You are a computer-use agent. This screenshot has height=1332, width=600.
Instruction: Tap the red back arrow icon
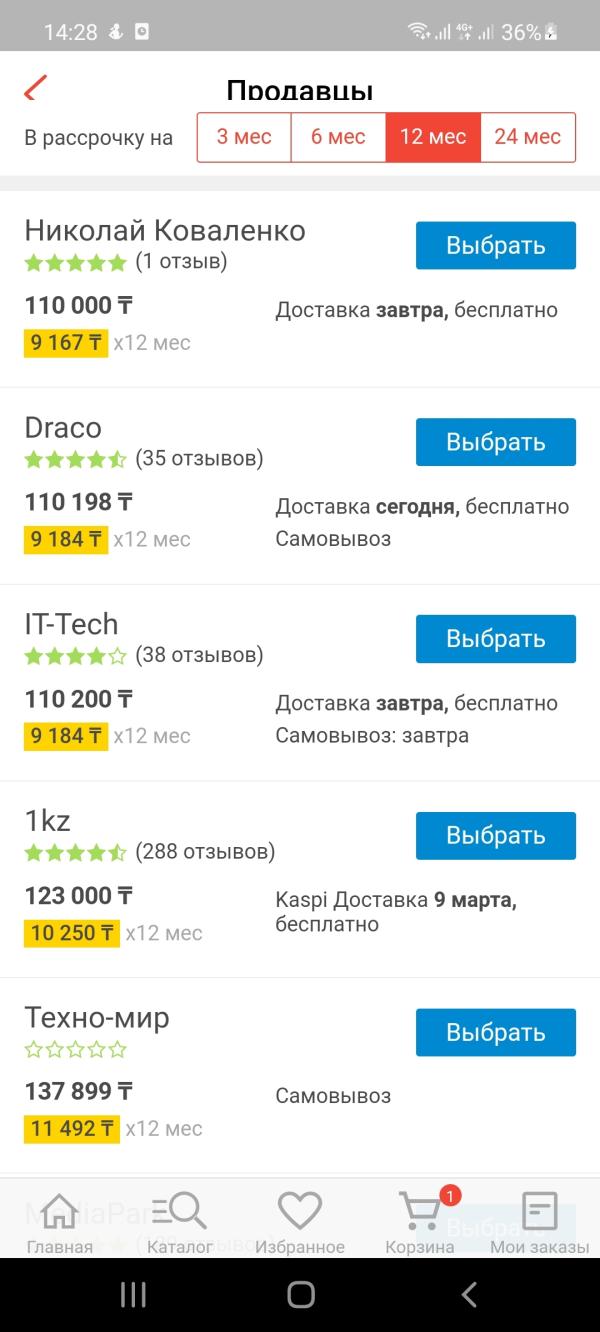coord(36,88)
